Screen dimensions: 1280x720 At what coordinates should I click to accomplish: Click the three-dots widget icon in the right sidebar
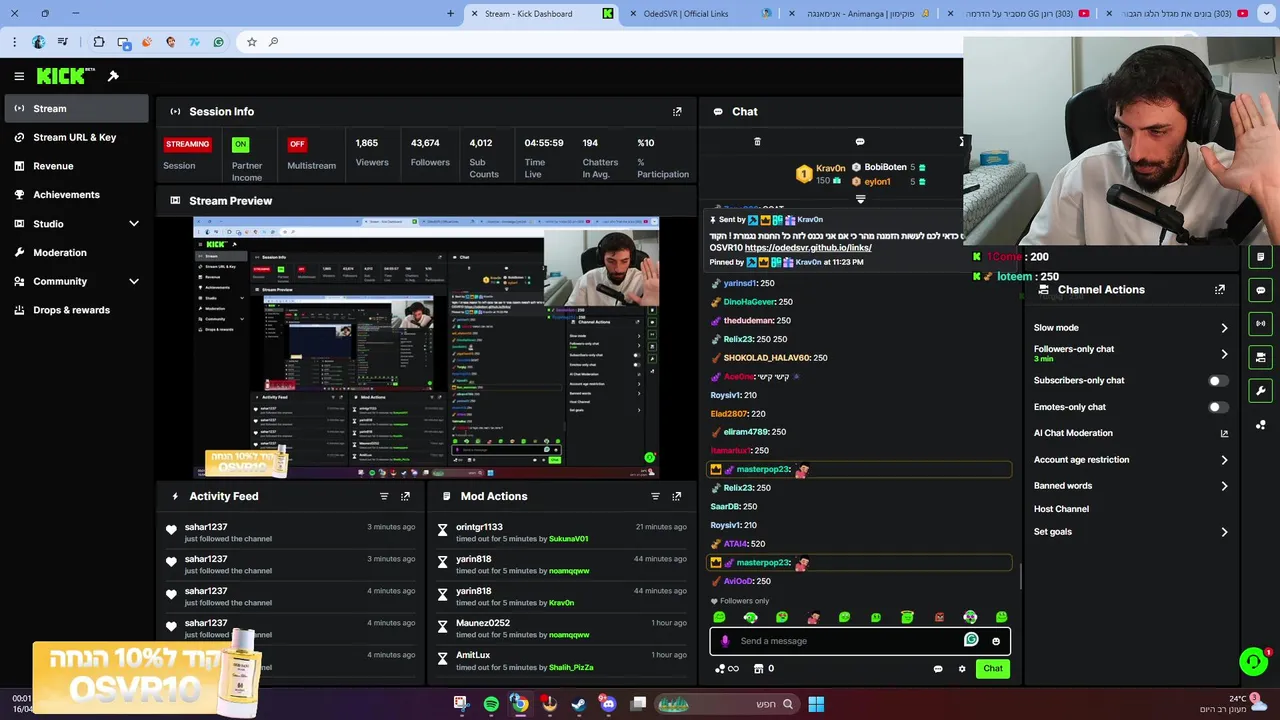coord(1260,425)
